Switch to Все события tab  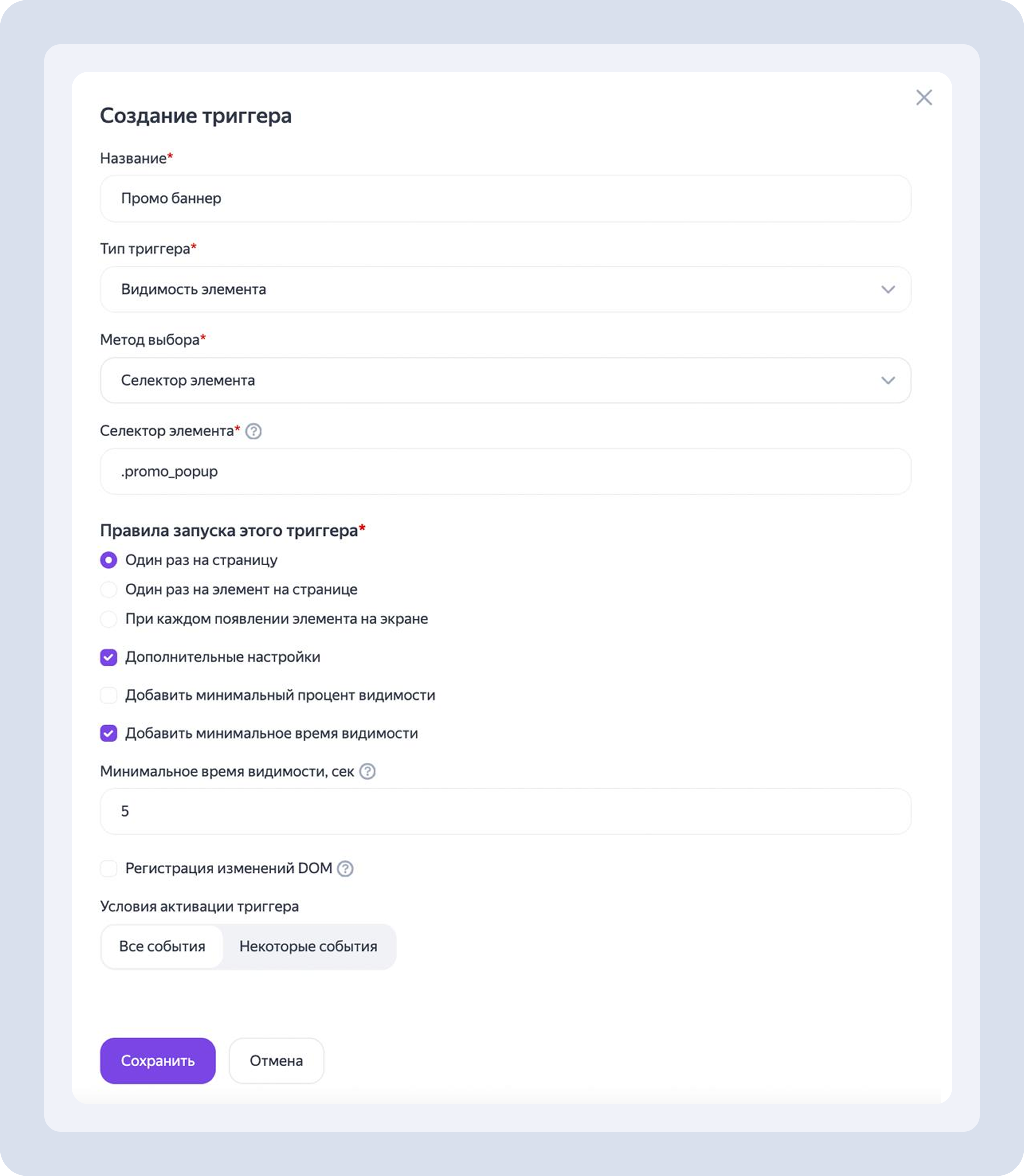162,946
